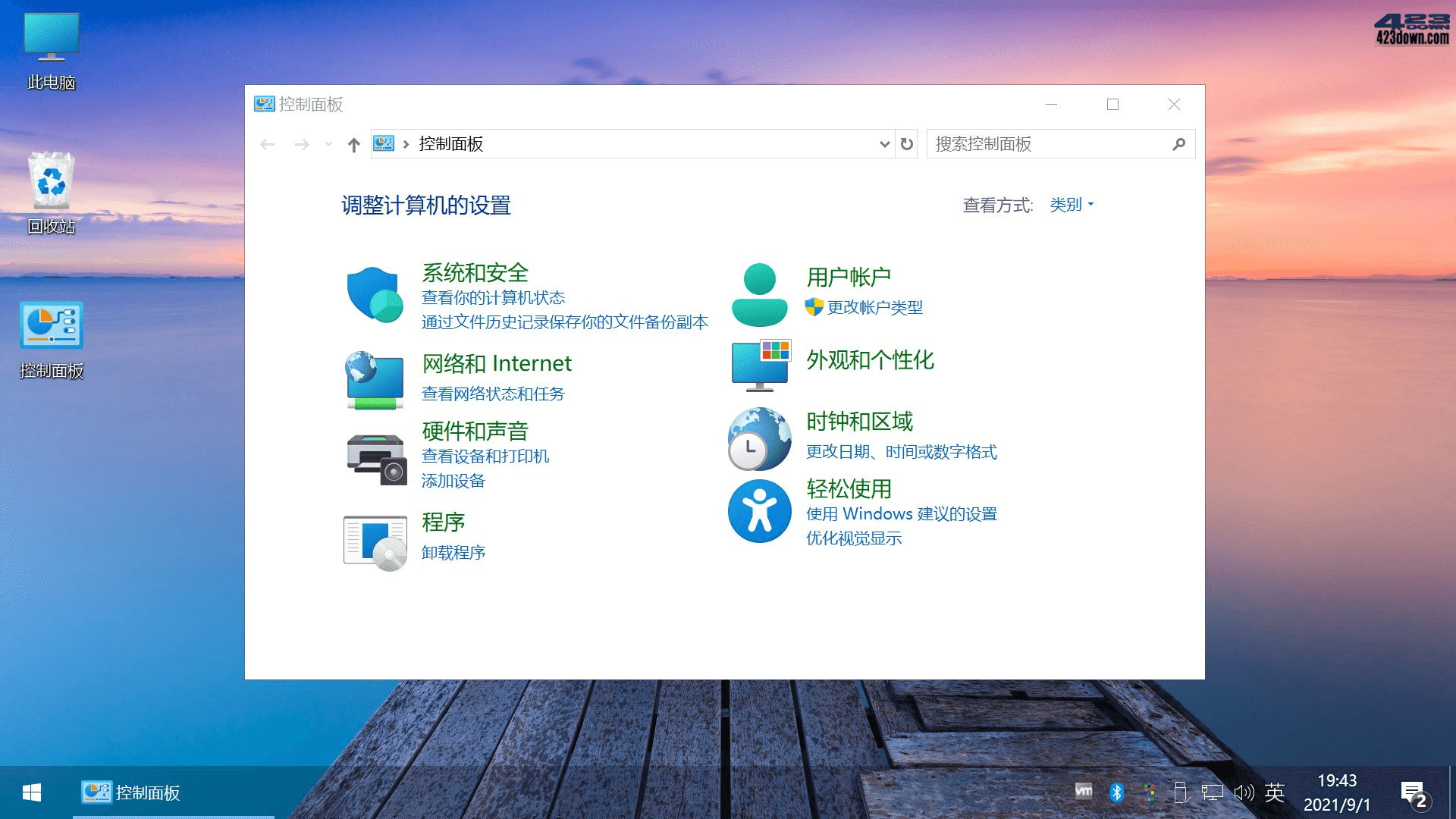Click the 英 input language indicator
1456x819 pixels.
[x=1275, y=792]
